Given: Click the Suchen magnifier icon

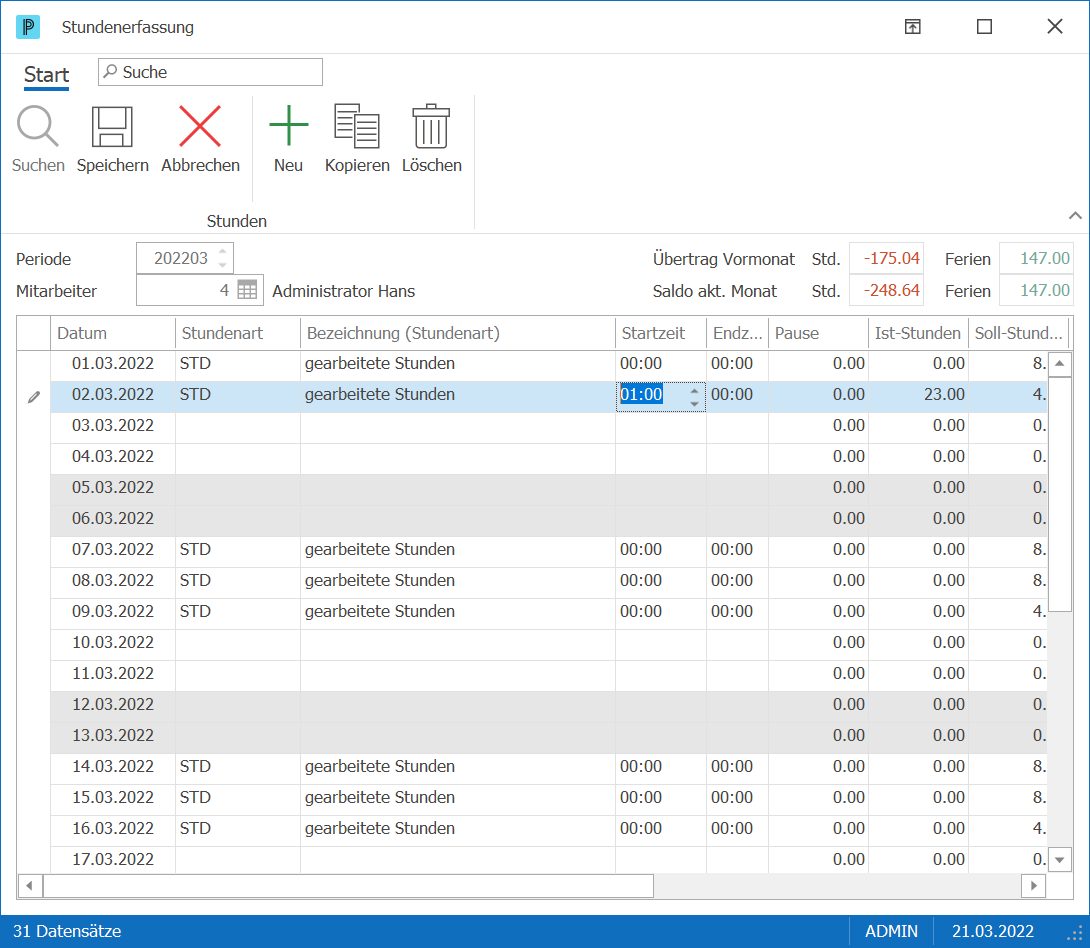Looking at the screenshot, I should (x=38, y=126).
